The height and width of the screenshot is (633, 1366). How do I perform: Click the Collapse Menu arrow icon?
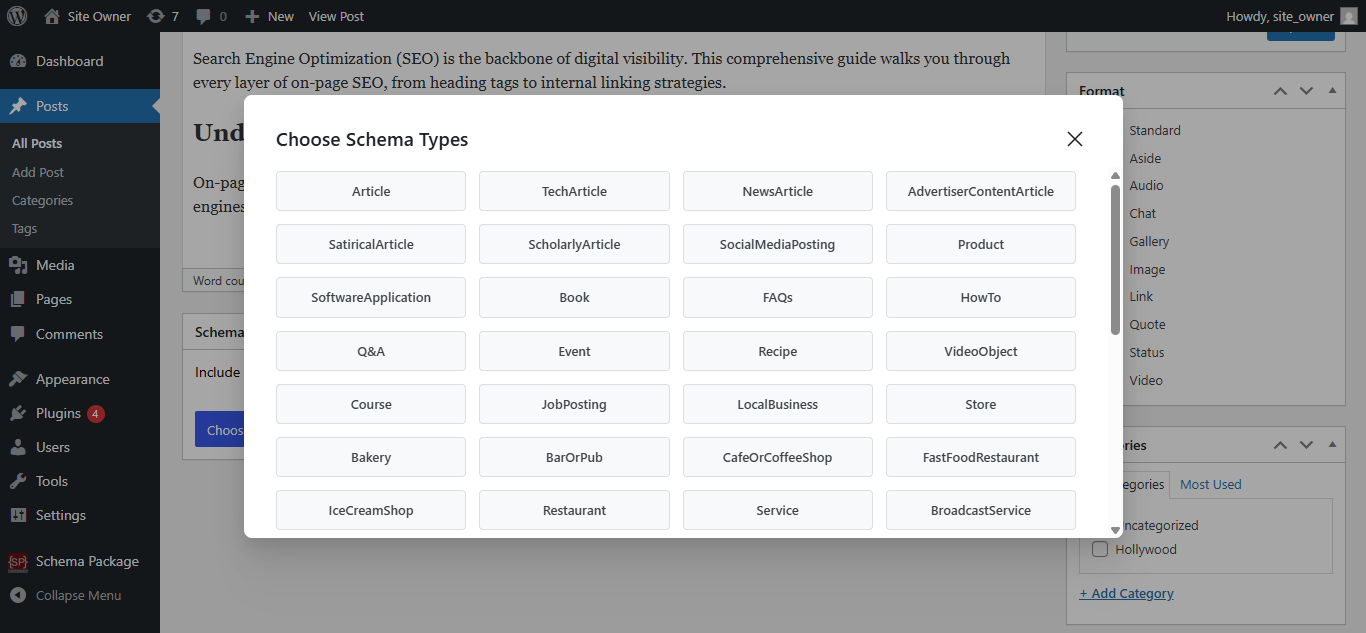pyautogui.click(x=18, y=595)
